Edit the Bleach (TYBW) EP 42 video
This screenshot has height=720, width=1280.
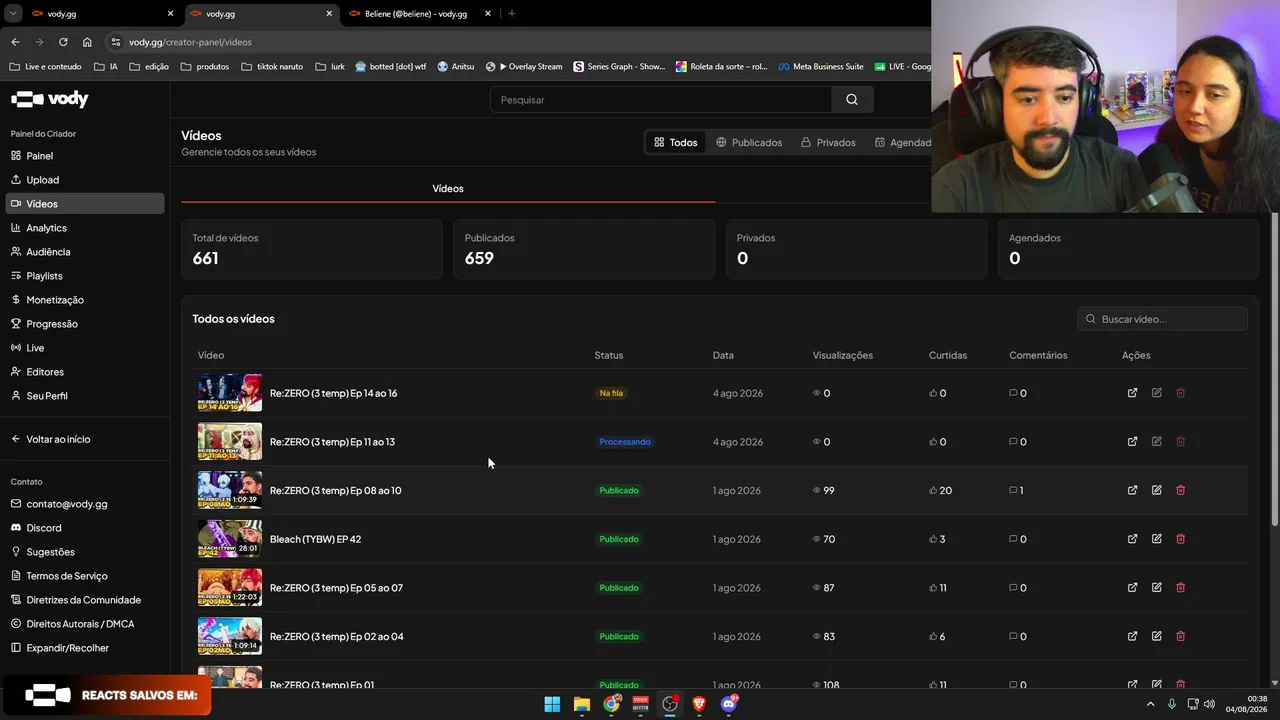[1156, 539]
